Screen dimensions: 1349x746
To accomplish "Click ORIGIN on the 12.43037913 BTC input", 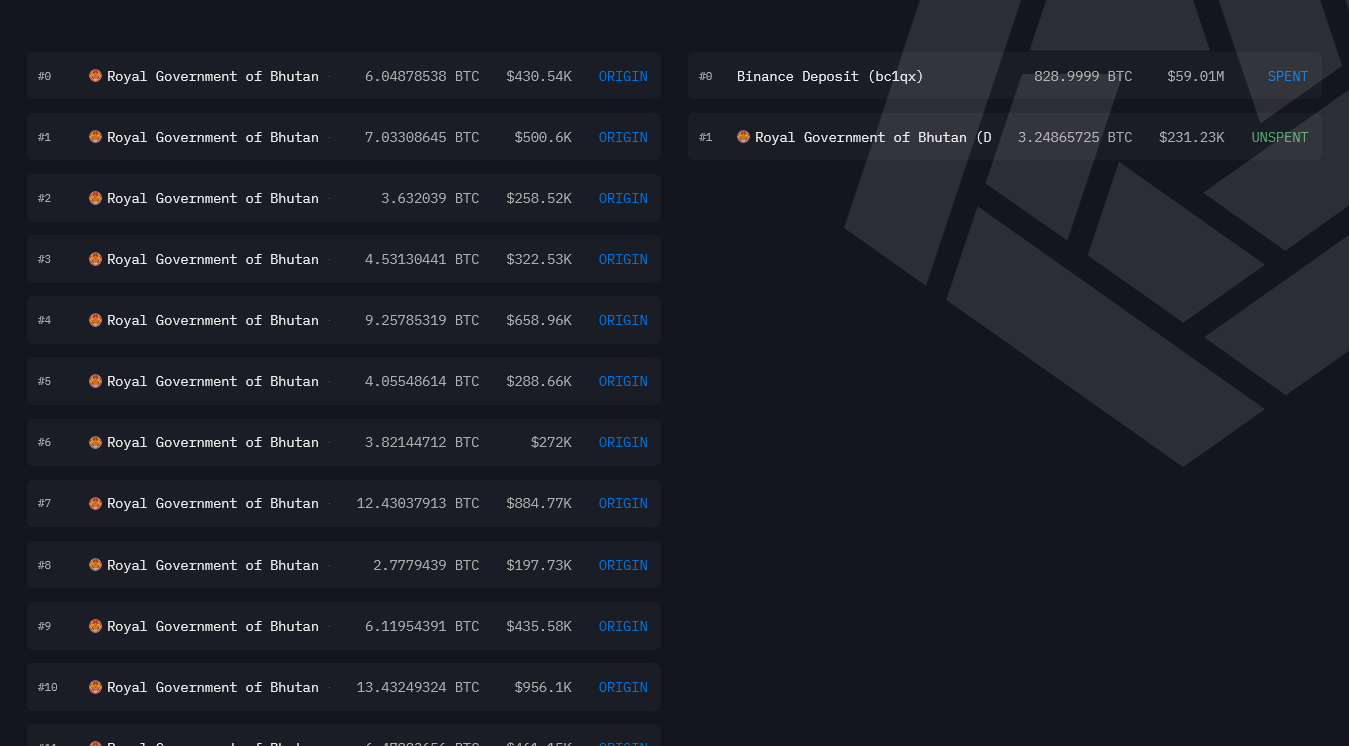I will click(623, 503).
